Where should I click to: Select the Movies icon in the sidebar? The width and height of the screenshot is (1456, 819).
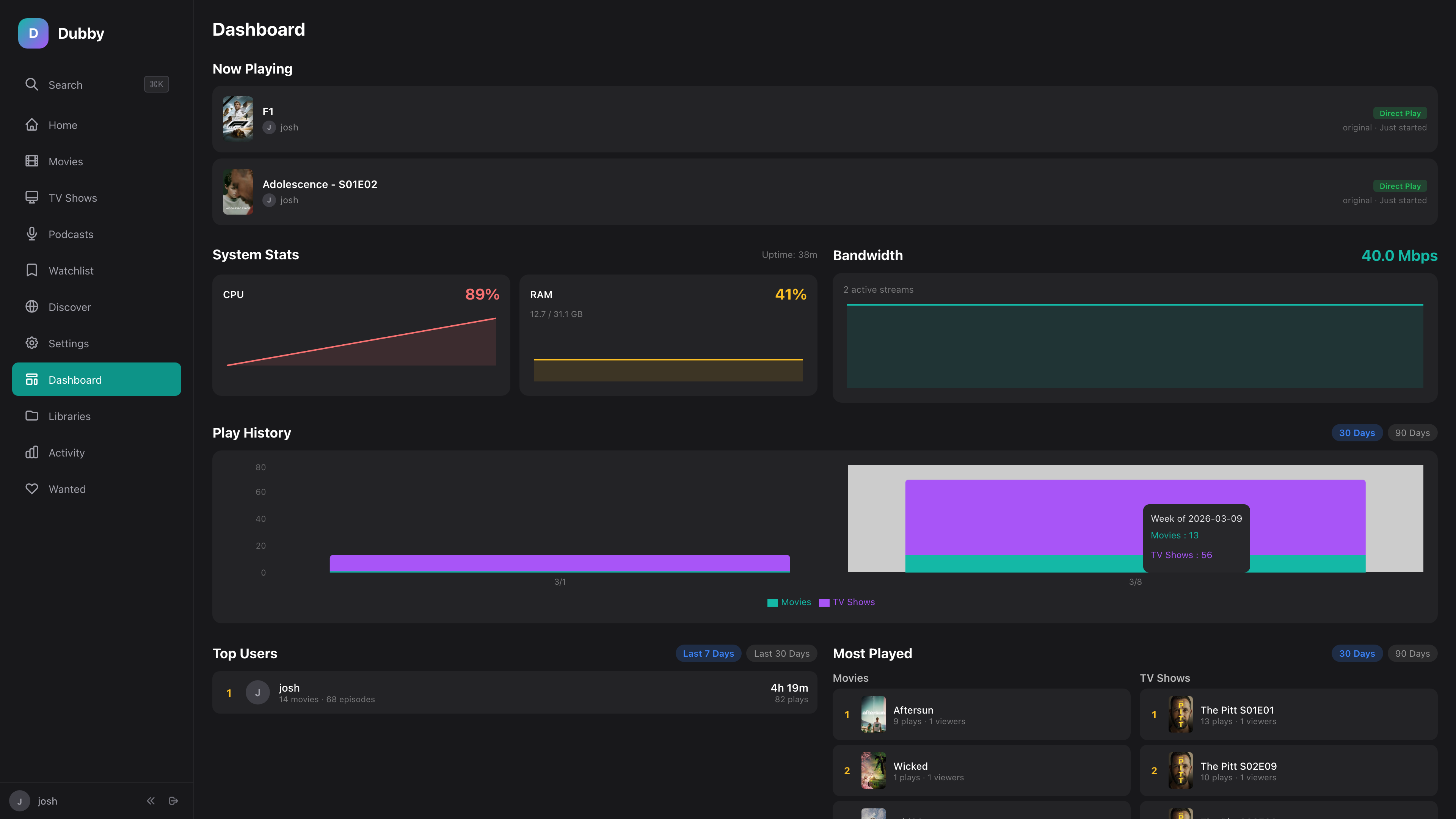pos(31,161)
